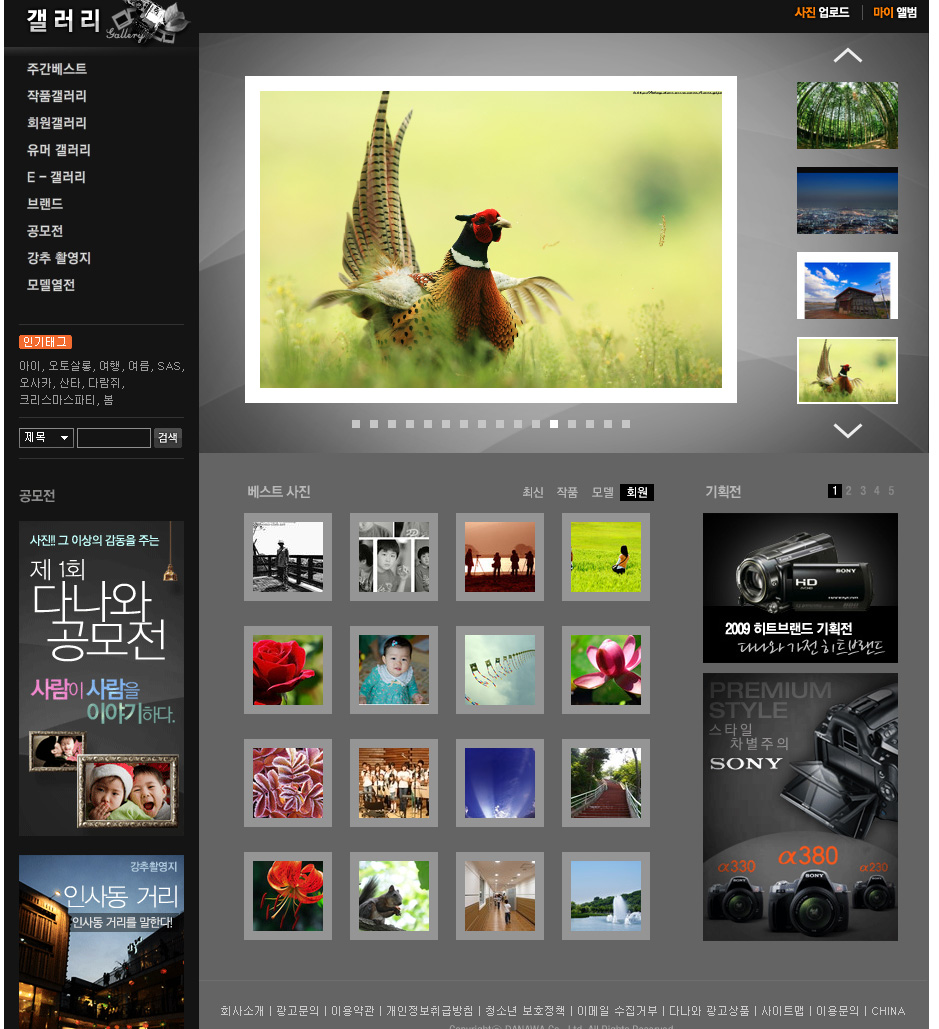Image resolution: width=939 pixels, height=1029 pixels.
Task: Click the 크리스마스파티 popular tag
Action: (58, 400)
